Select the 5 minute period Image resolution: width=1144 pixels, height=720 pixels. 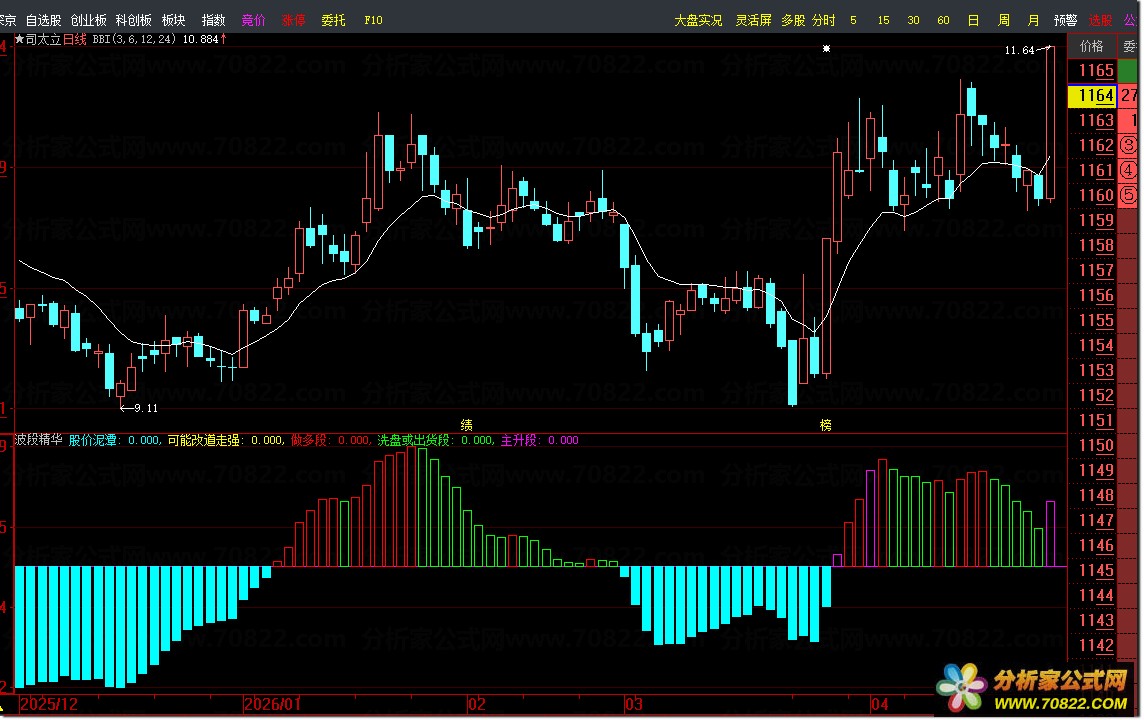click(854, 20)
